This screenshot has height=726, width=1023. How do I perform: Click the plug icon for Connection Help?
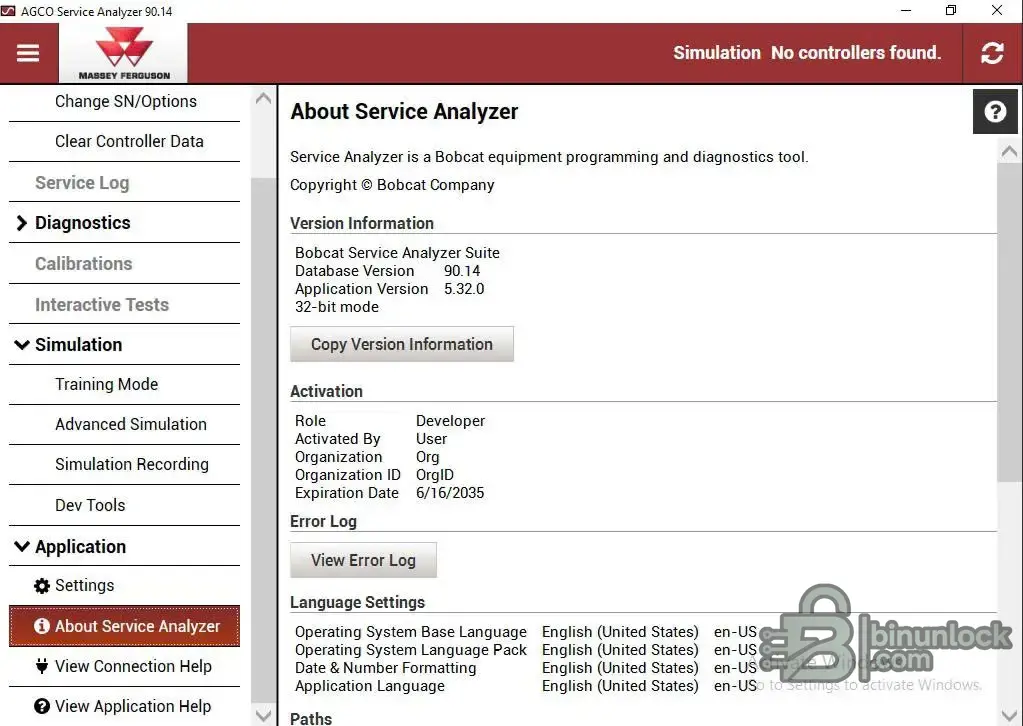42,666
